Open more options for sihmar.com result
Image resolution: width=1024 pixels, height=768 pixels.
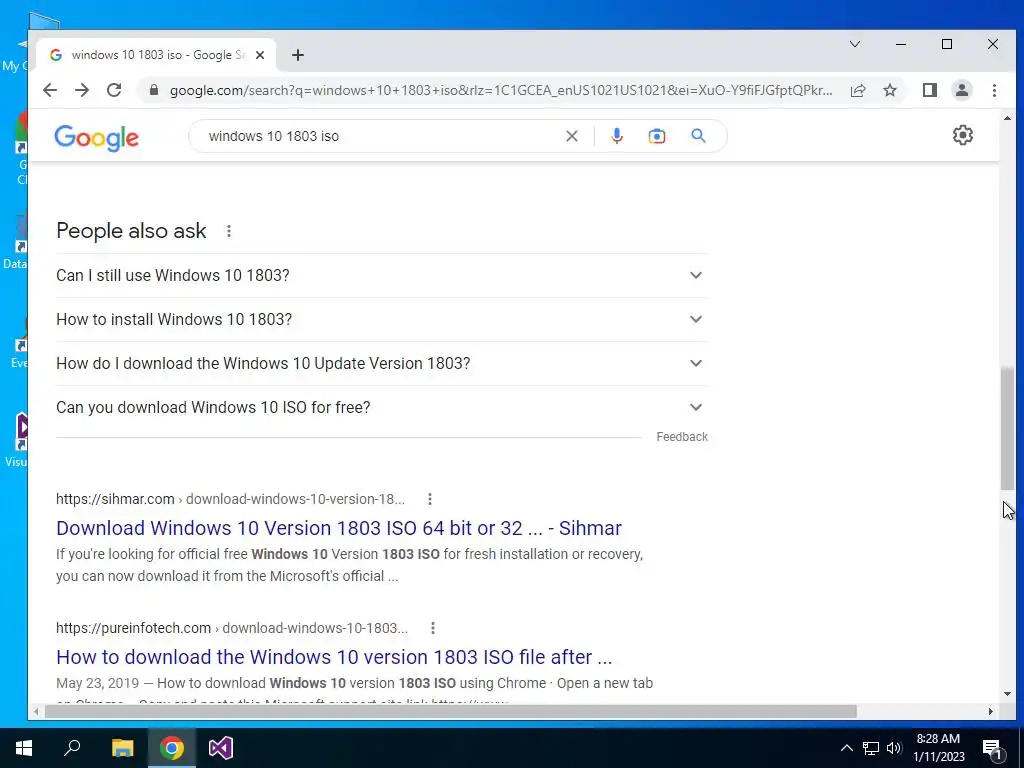430,499
